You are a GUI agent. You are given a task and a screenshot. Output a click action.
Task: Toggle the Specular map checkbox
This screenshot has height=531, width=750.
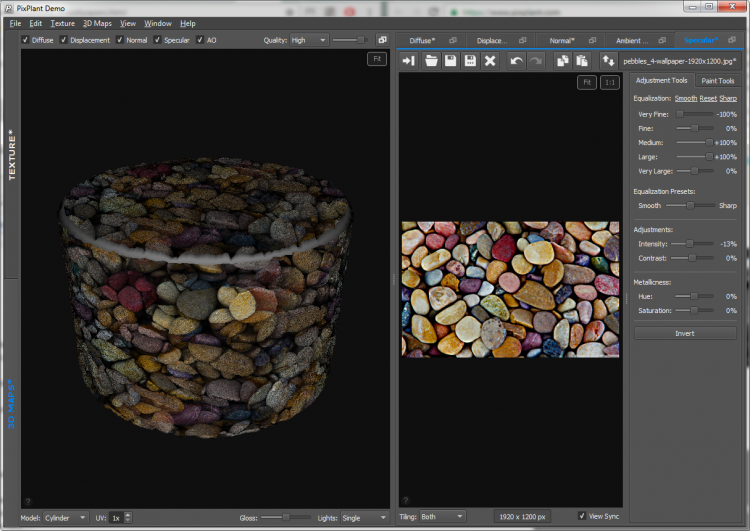[157, 40]
